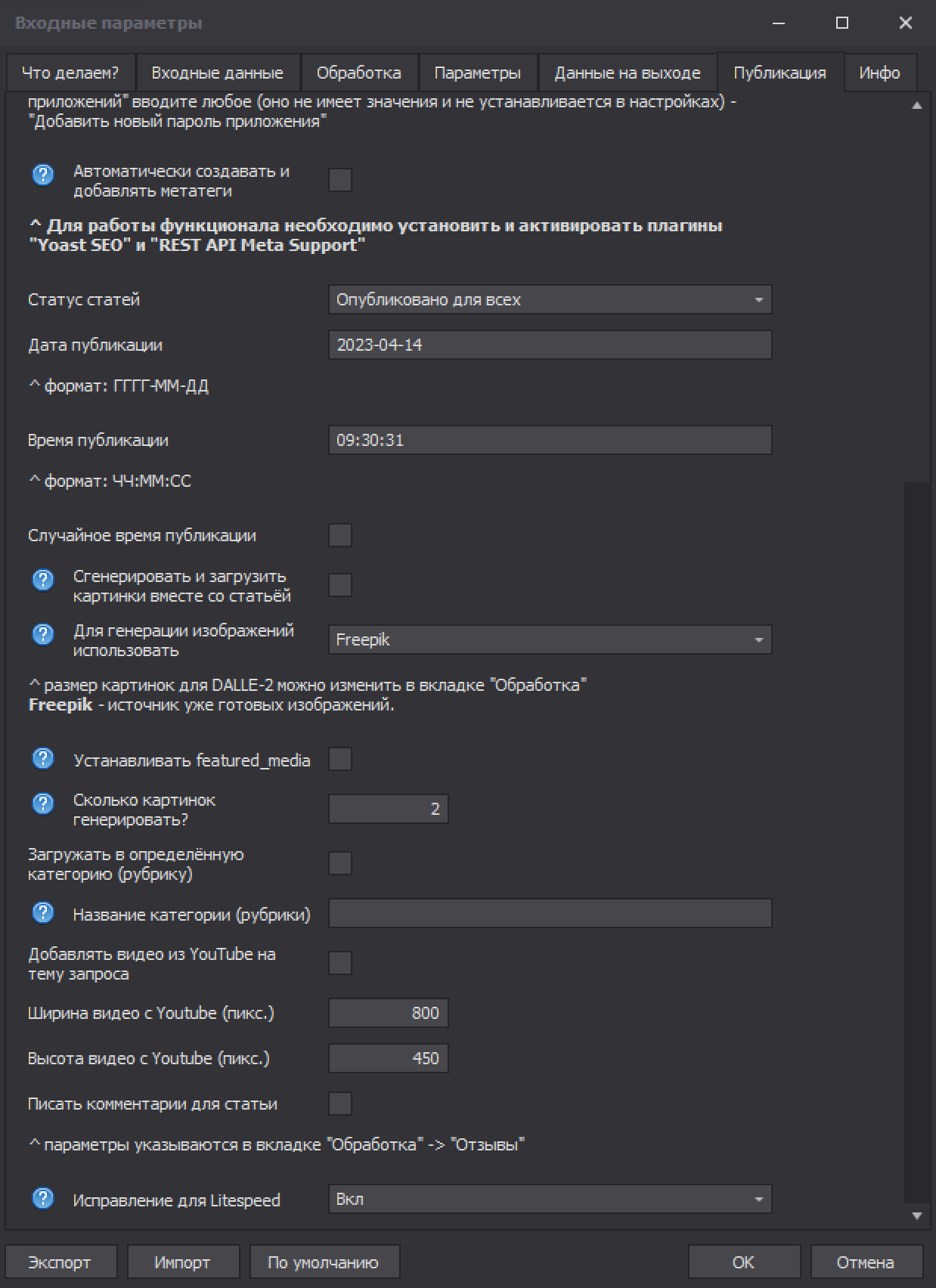Switch to the Обработка tab
This screenshot has height=1288, width=936.
[358, 73]
